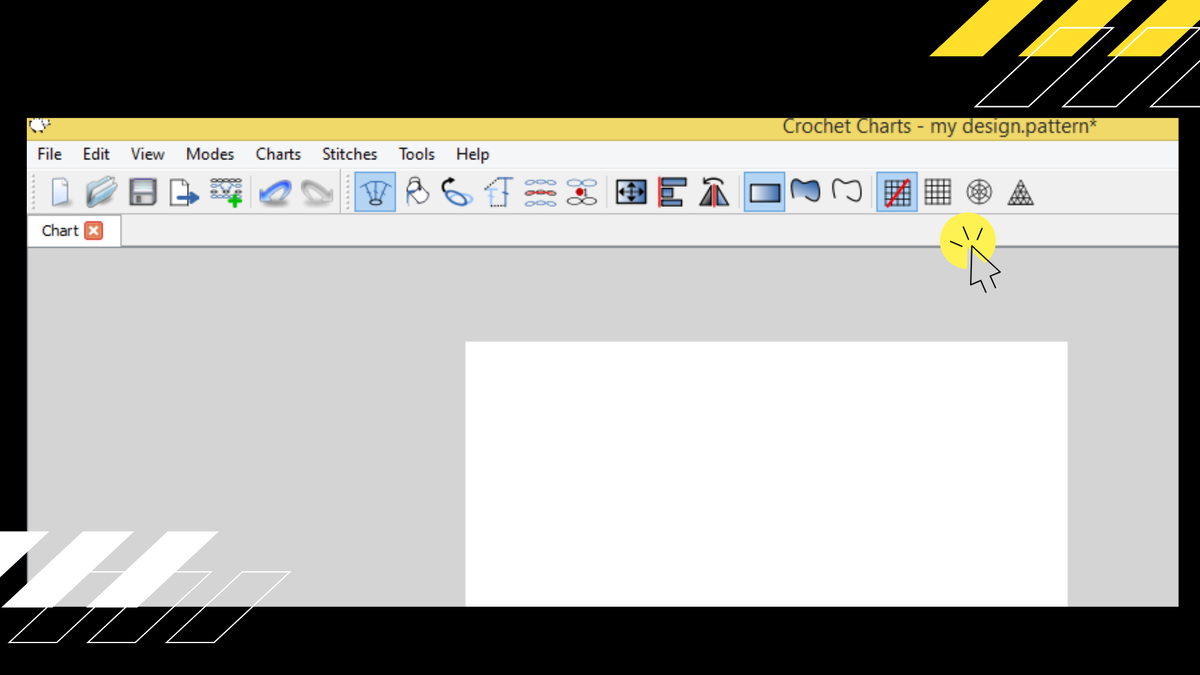Select the stitch mode fan icon
This screenshot has height=675, width=1200.
point(375,192)
